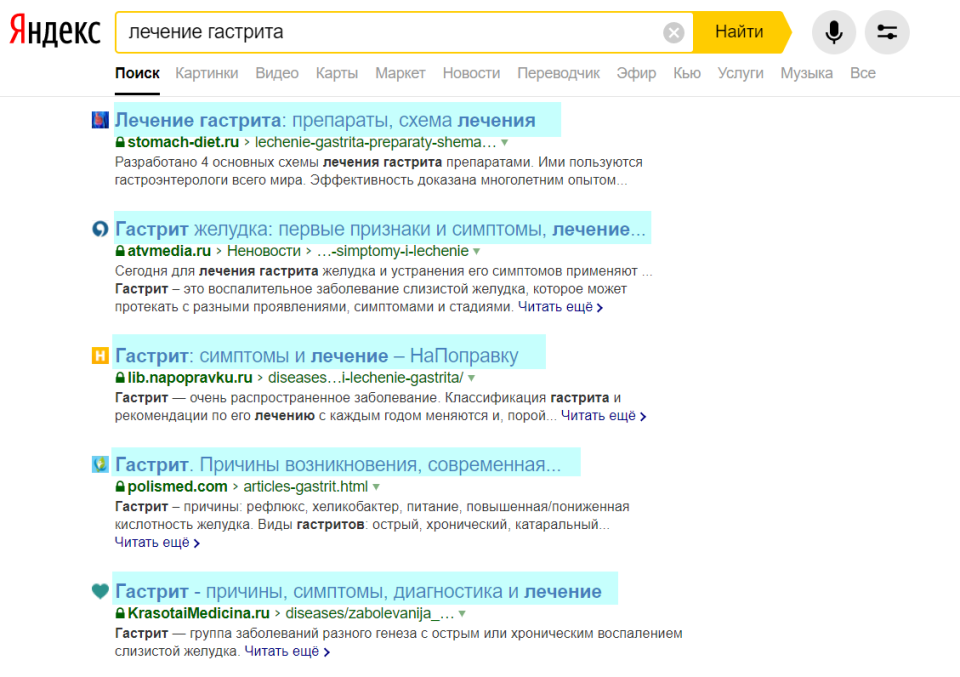
Task: Open search settings filter icon
Action: point(887,32)
